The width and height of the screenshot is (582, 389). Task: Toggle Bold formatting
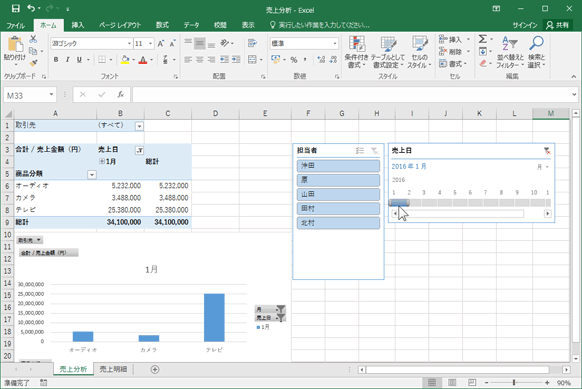[56, 59]
